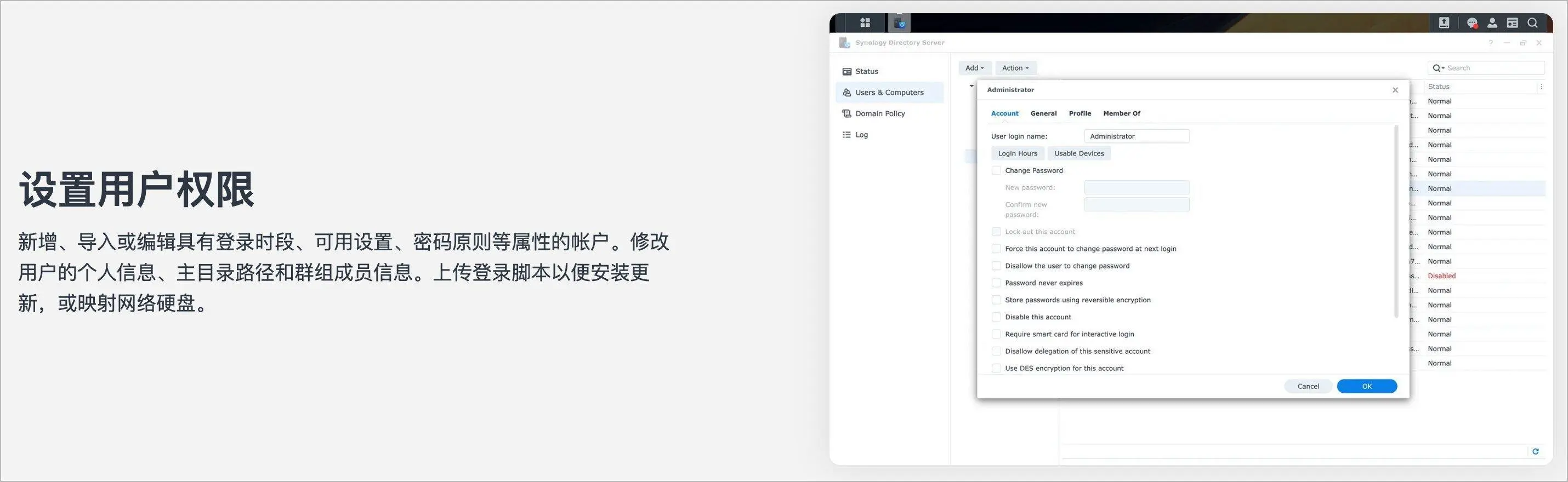Click the magnifier search icon in top bar

click(x=1532, y=23)
